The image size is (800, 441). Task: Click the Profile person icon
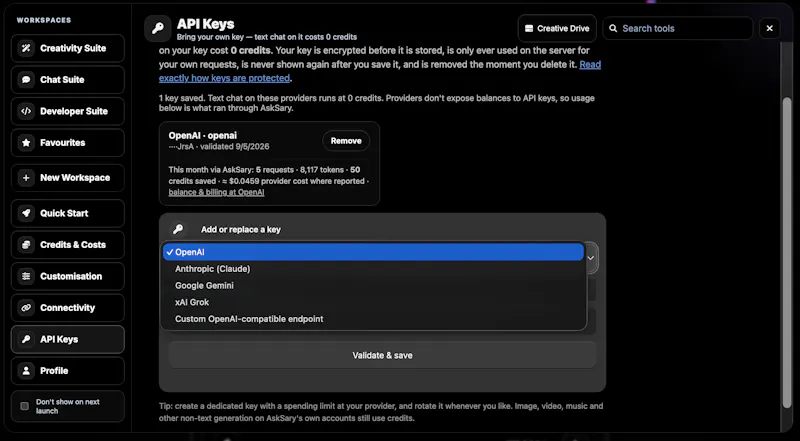pos(26,371)
